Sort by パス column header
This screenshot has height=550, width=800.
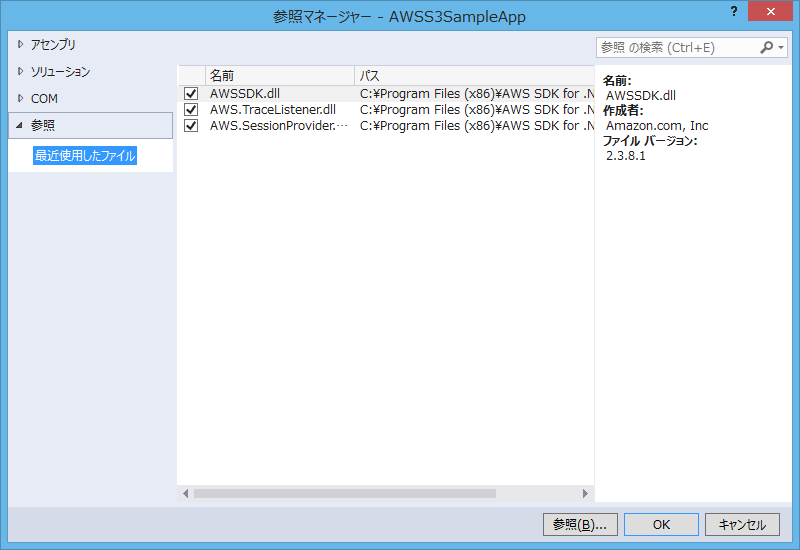click(474, 76)
